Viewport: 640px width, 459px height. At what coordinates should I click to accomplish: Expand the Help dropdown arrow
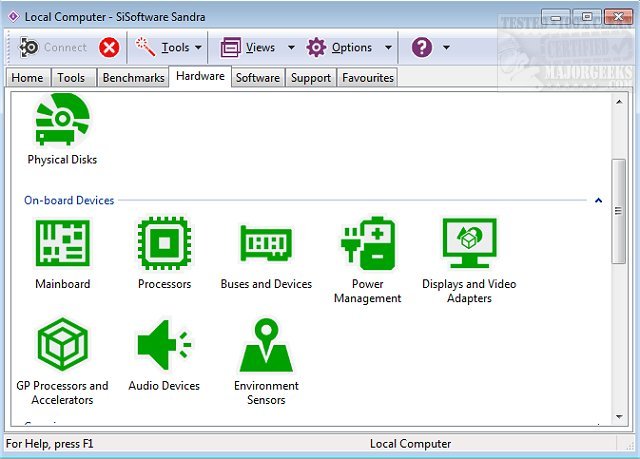click(447, 47)
